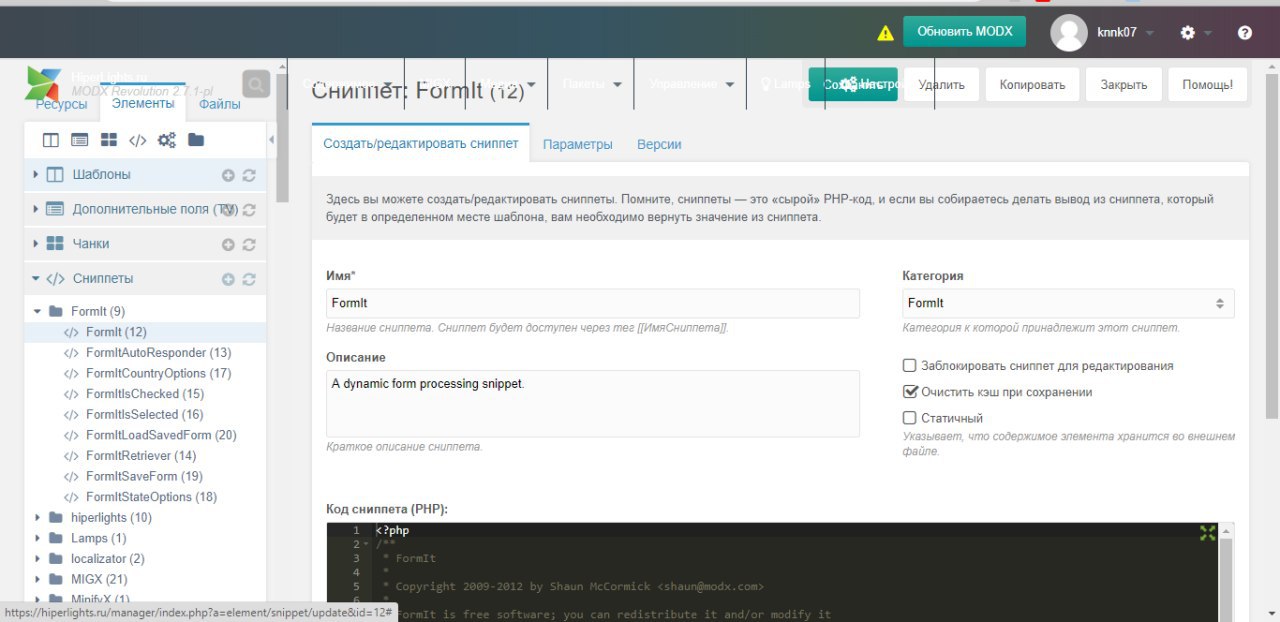Refresh the Сниппеты section
The width and height of the screenshot is (1280, 622).
point(249,279)
